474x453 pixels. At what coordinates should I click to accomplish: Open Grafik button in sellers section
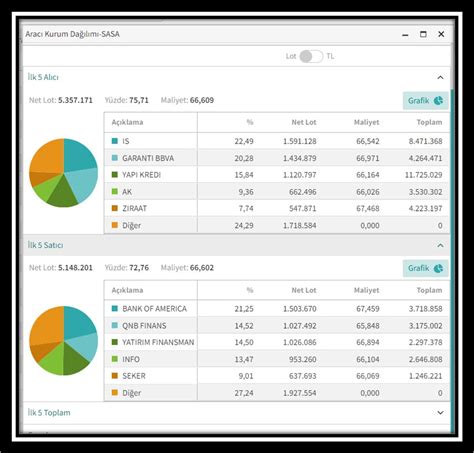coord(425,268)
